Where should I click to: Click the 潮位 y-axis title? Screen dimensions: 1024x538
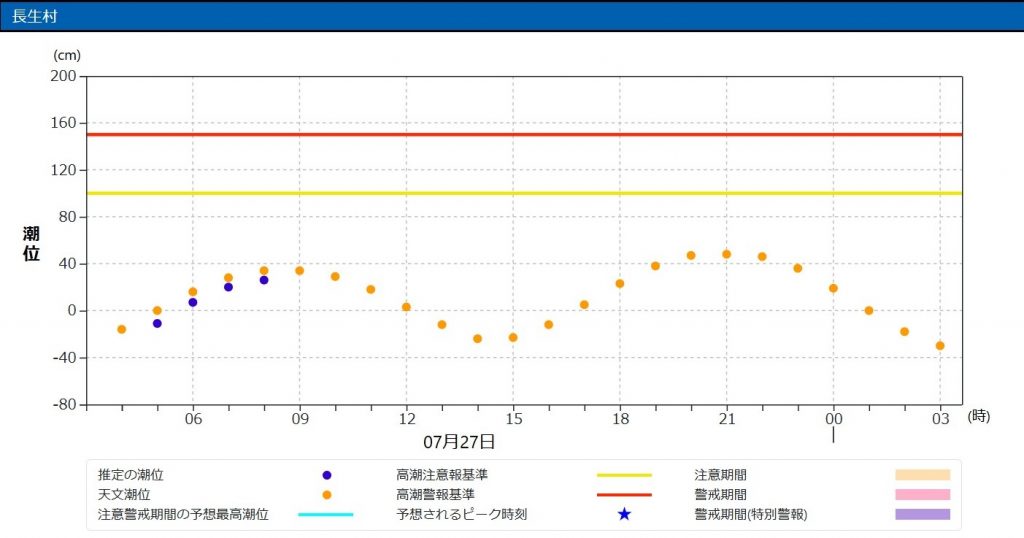(x=31, y=244)
